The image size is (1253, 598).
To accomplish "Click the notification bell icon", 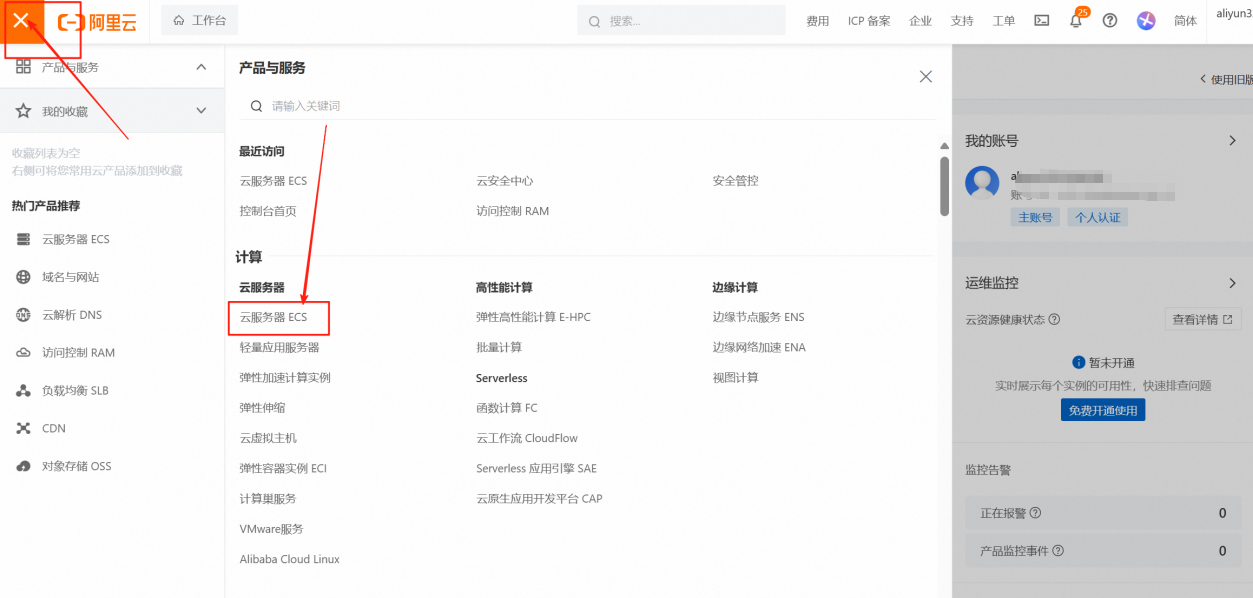I will 1075,21.
